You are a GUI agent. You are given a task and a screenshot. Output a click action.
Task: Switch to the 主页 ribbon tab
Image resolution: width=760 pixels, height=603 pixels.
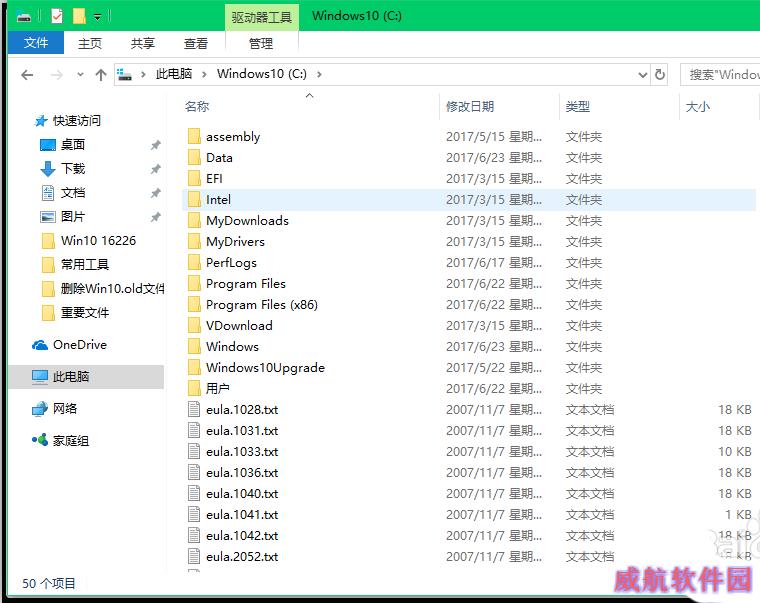point(90,44)
